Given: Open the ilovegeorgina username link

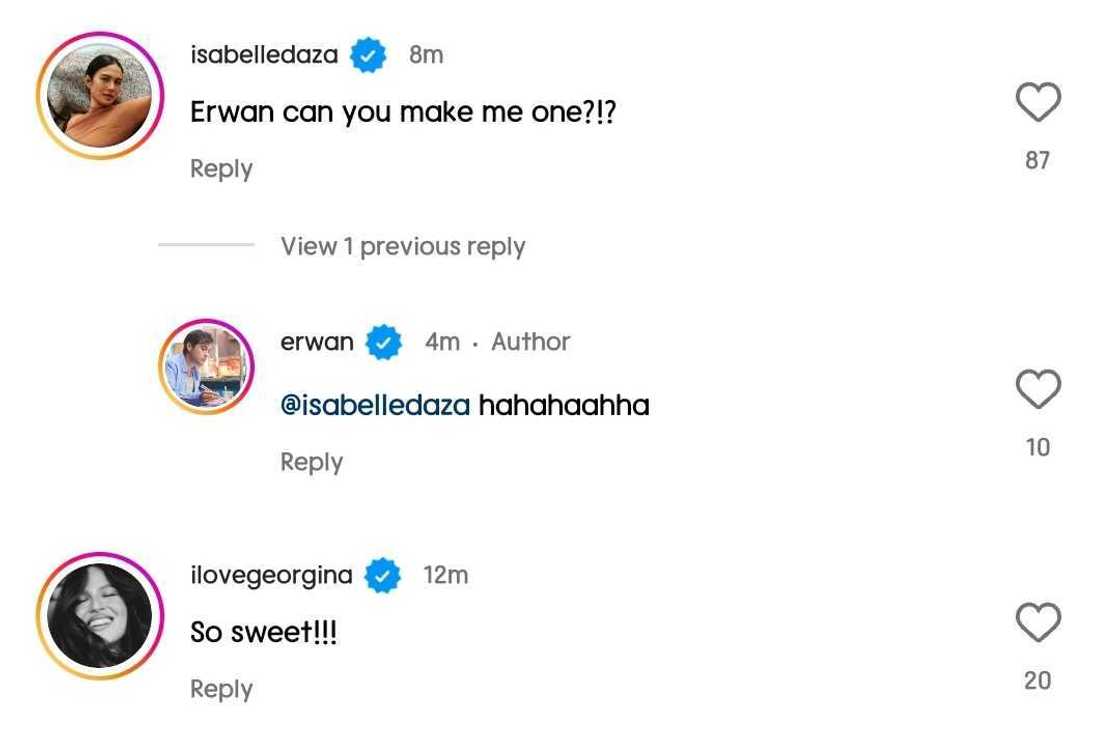Looking at the screenshot, I should pyautogui.click(x=271, y=575).
